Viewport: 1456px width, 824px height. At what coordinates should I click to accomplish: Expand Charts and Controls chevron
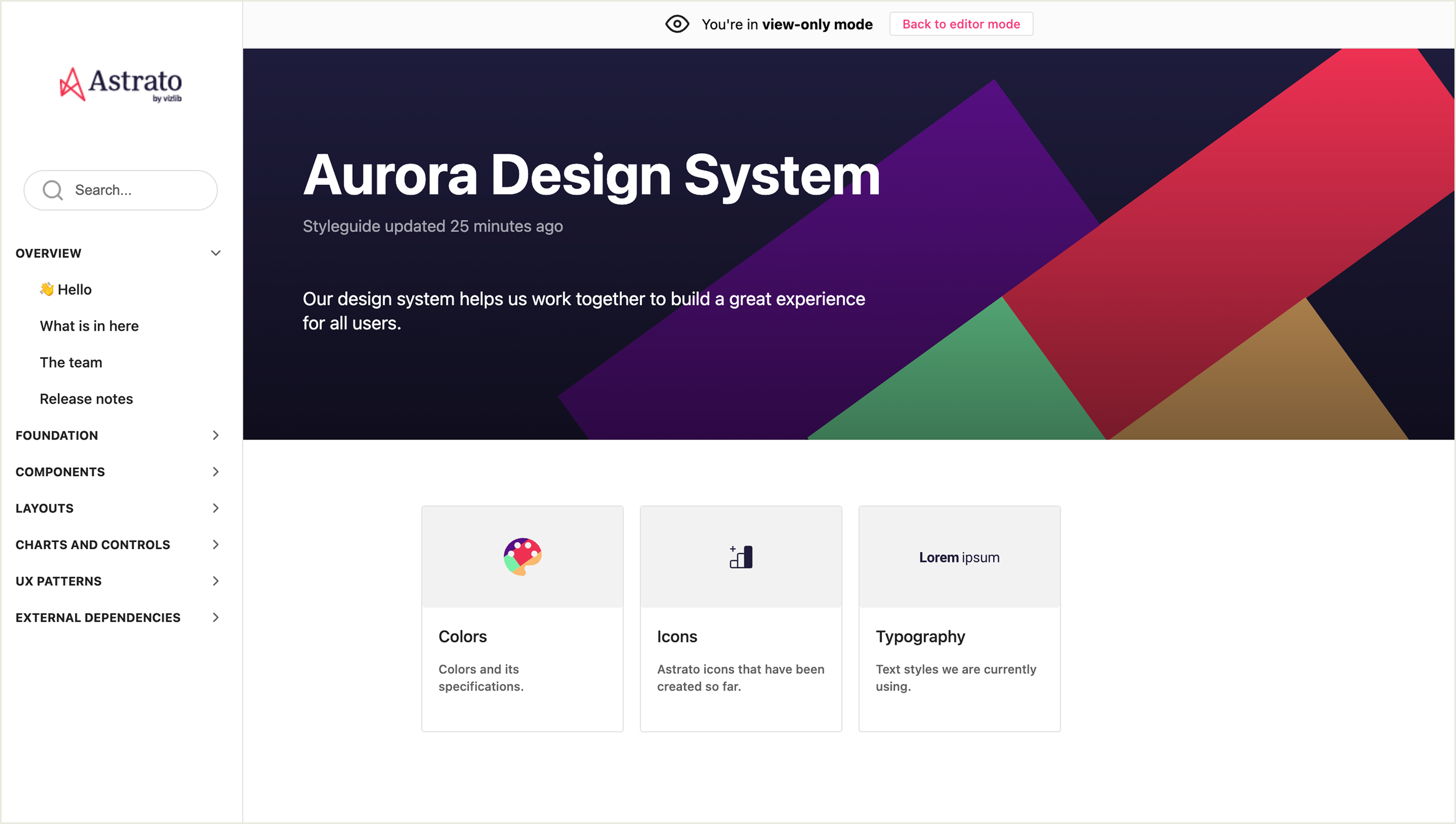pos(215,544)
